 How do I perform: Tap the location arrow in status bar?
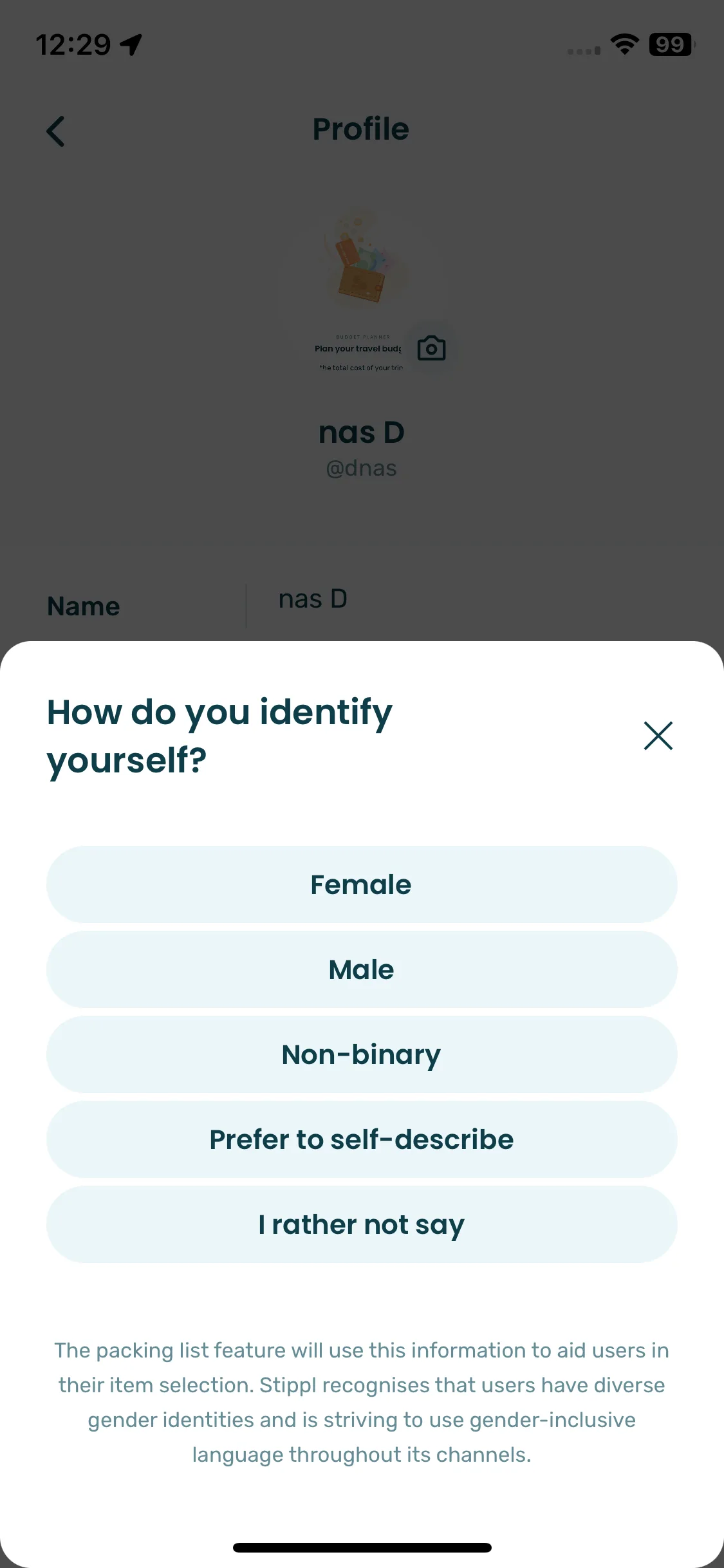[131, 44]
